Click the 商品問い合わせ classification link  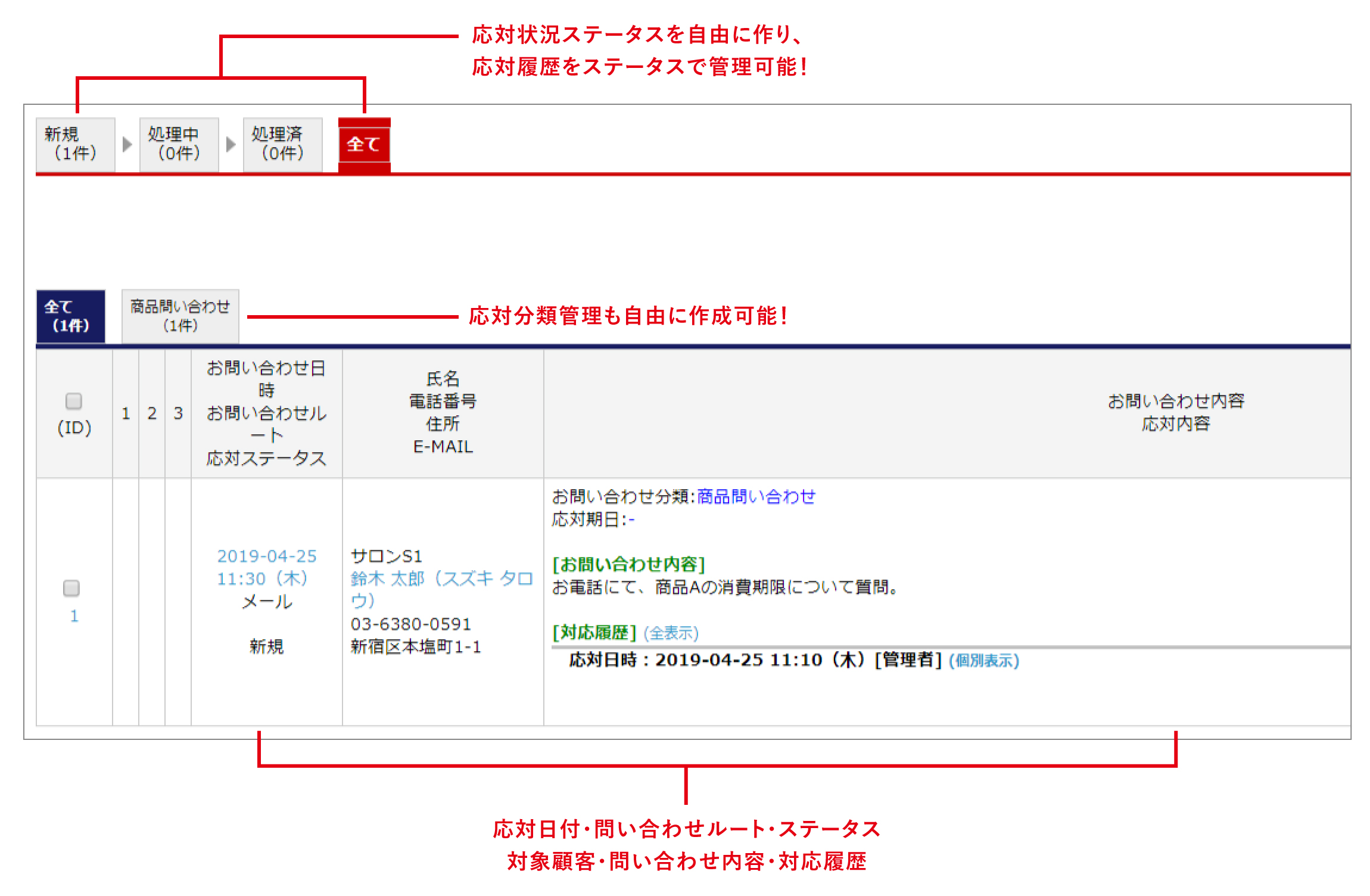click(755, 496)
